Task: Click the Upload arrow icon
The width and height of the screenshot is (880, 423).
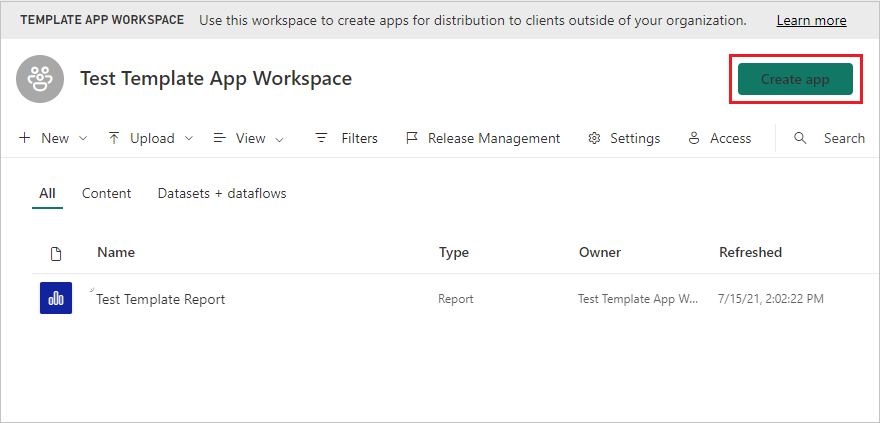Action: tap(114, 138)
